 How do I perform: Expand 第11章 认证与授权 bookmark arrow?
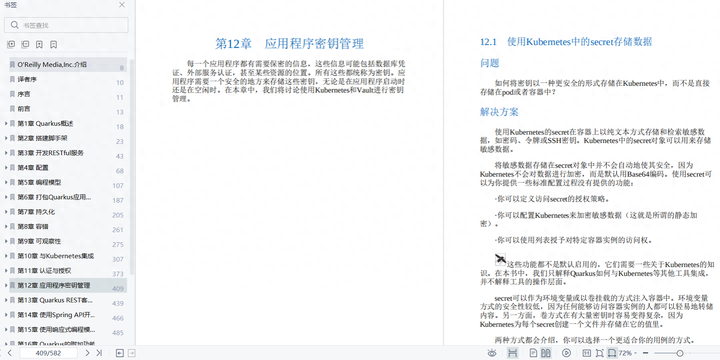6,270
